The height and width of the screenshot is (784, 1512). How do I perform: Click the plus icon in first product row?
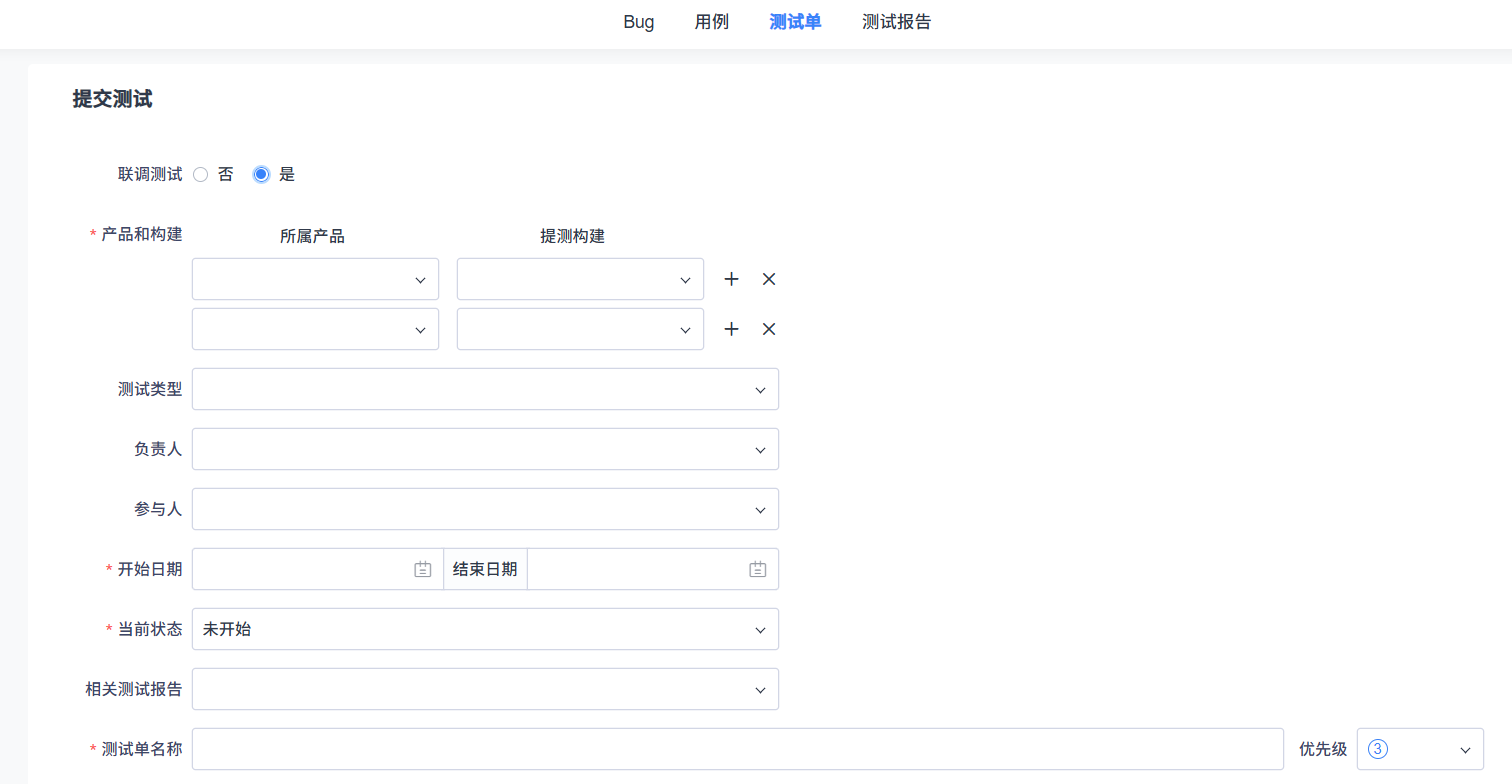click(x=731, y=279)
